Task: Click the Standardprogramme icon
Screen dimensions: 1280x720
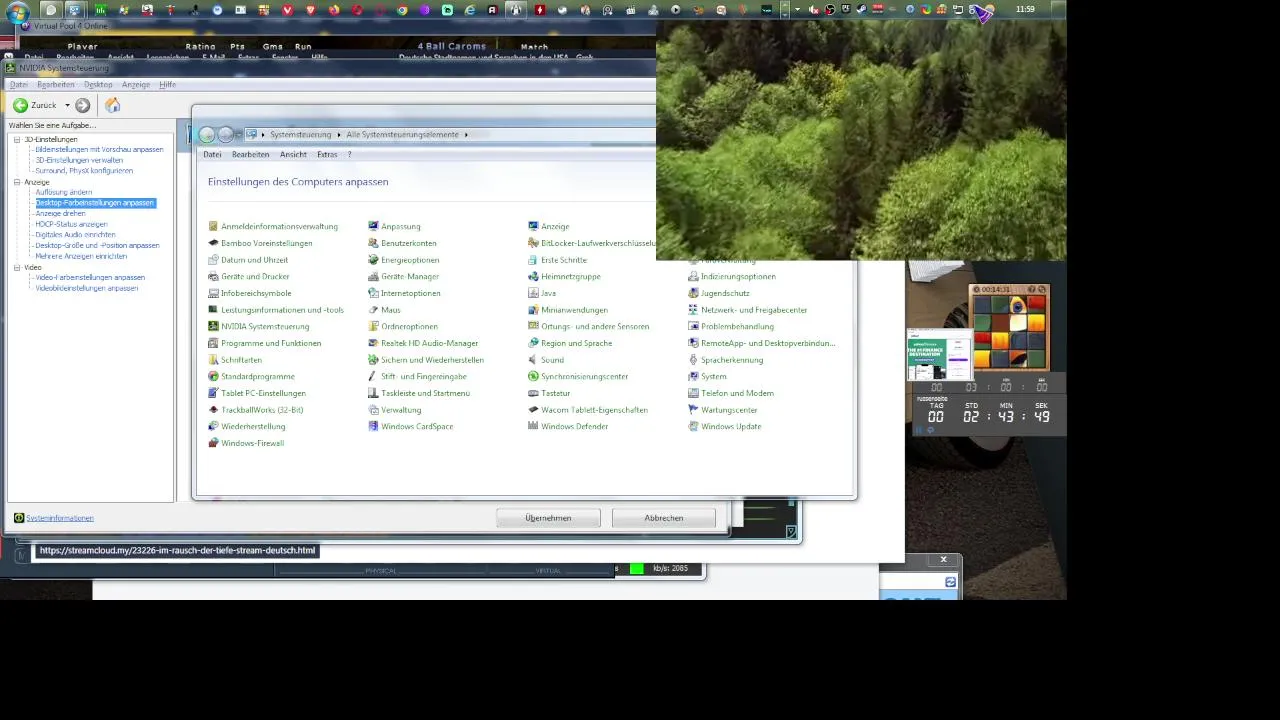Action: click(213, 376)
